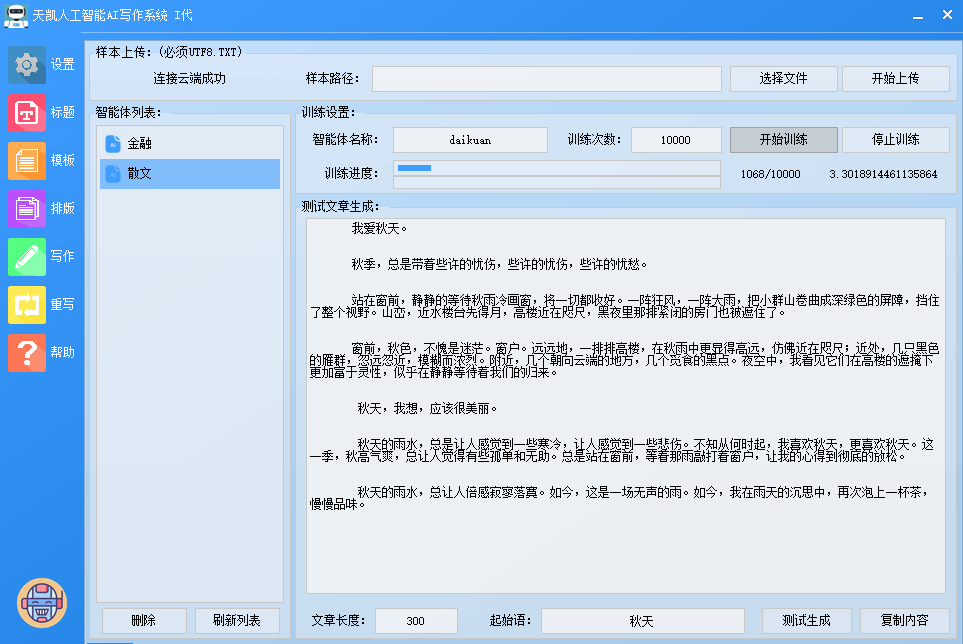Click the 选择文件 button

[x=783, y=79]
